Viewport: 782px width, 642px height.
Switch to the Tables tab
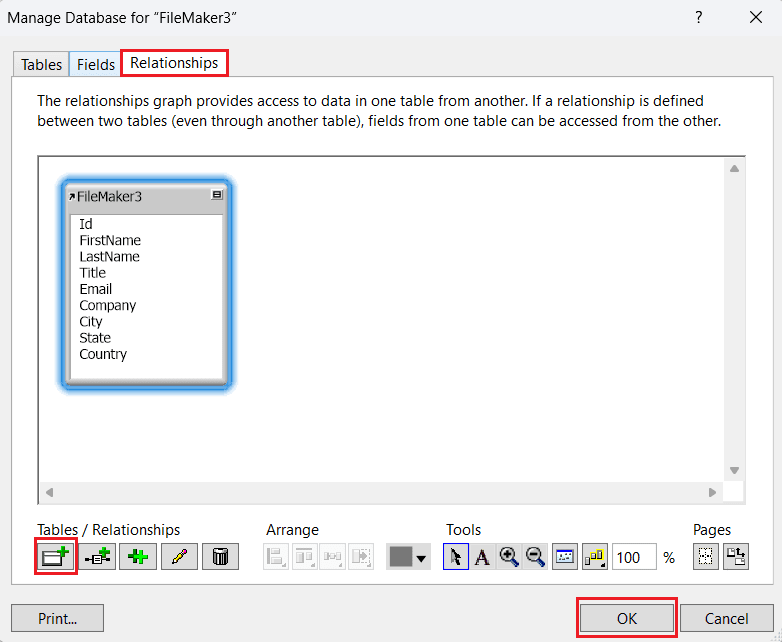(41, 64)
